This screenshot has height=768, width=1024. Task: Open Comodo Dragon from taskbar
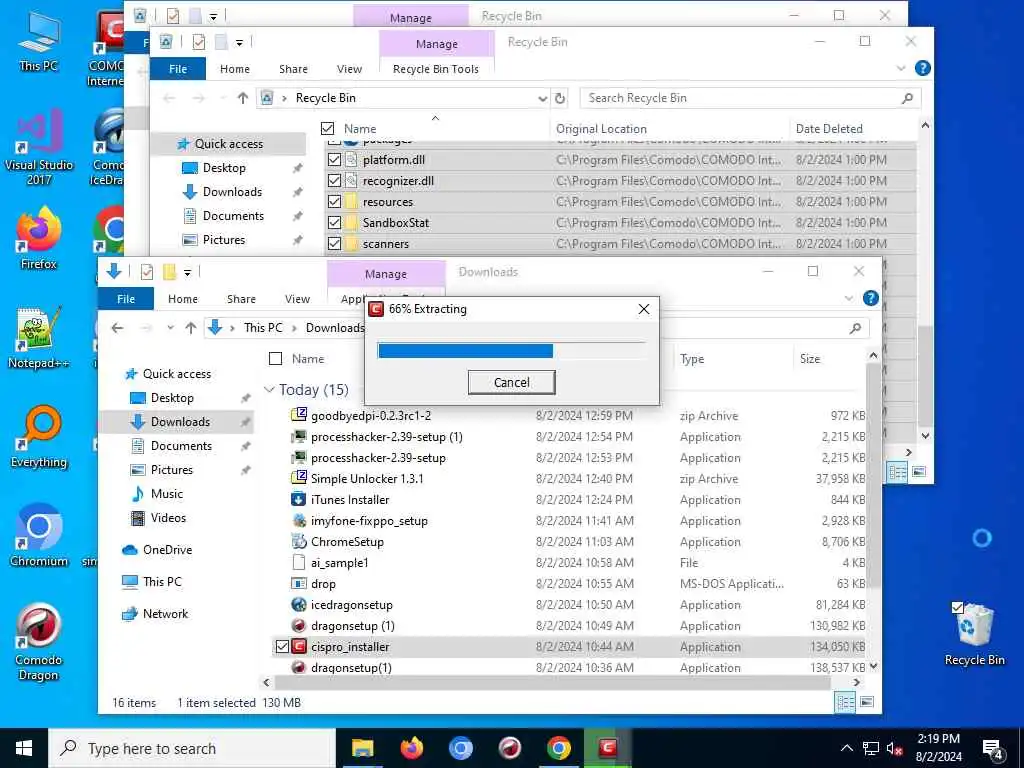509,748
